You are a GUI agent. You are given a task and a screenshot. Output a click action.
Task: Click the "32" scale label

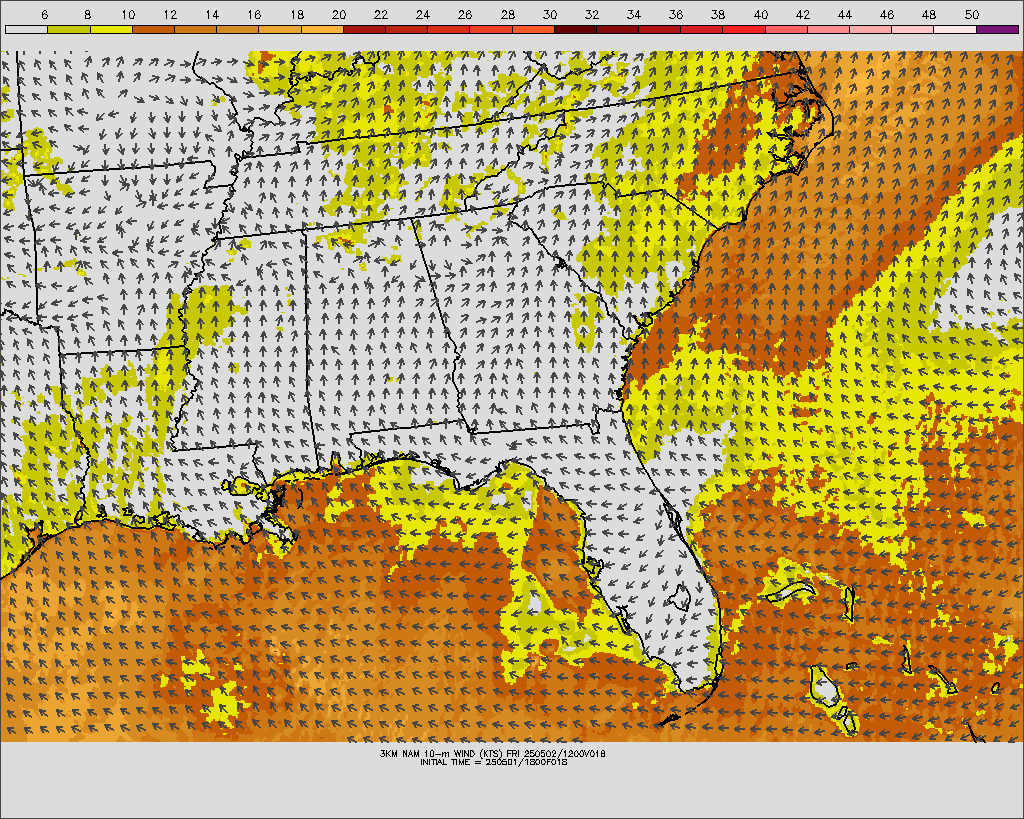pos(592,14)
